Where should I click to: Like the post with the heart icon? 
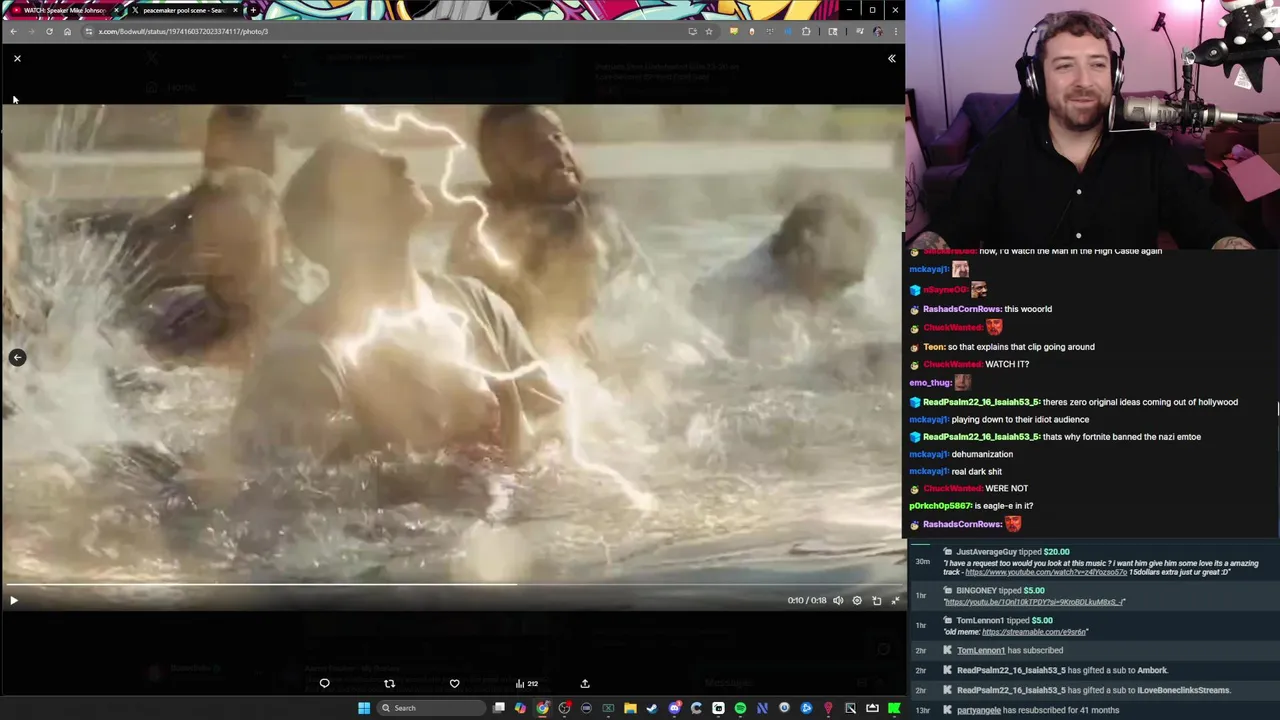[x=454, y=684]
